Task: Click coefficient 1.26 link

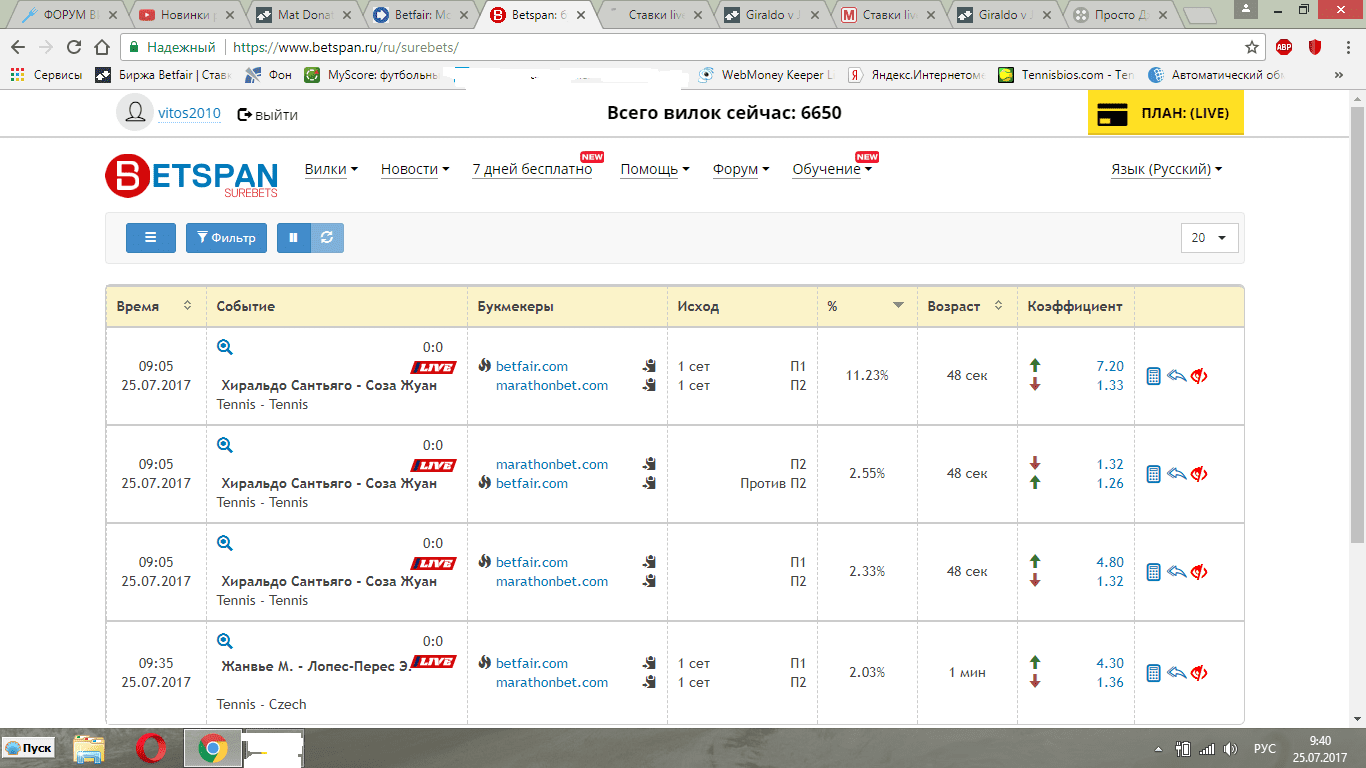Action: (1110, 483)
